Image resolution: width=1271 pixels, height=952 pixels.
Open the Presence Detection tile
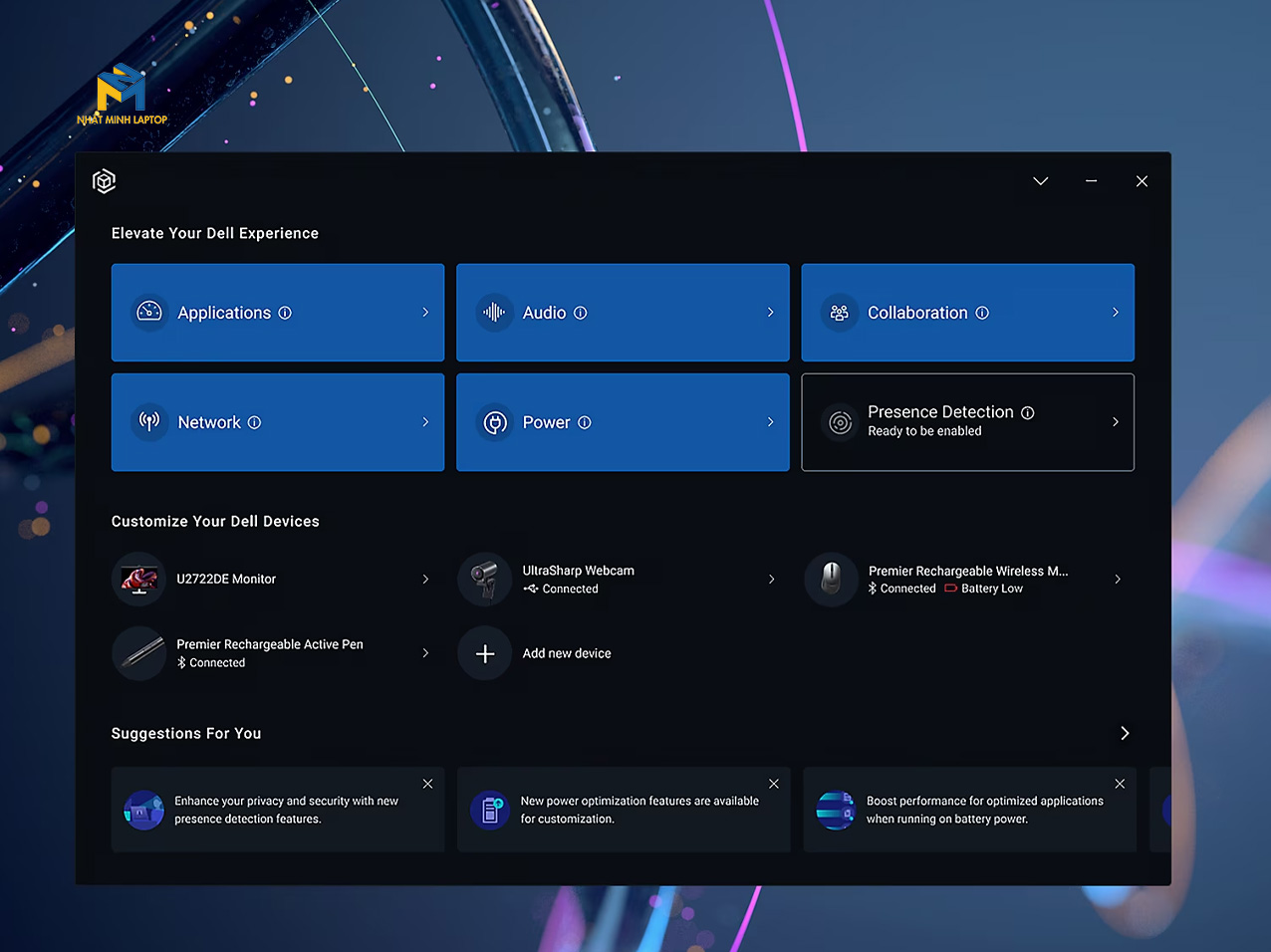point(968,422)
